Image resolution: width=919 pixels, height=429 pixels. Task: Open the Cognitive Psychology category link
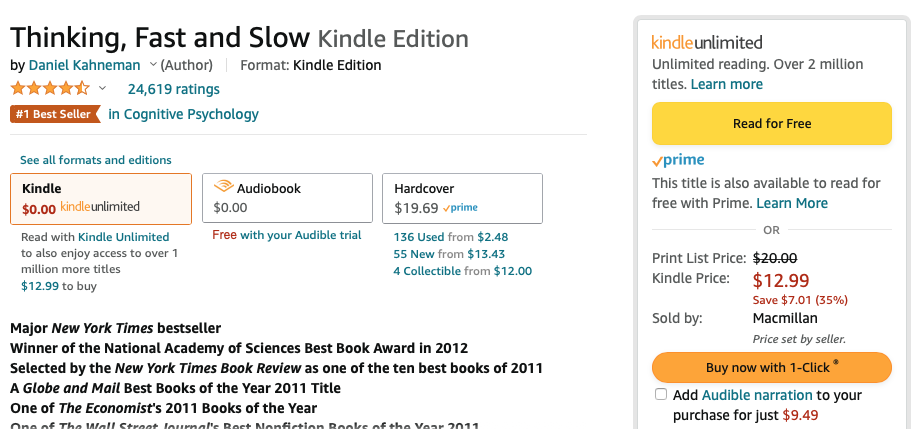[x=183, y=114]
